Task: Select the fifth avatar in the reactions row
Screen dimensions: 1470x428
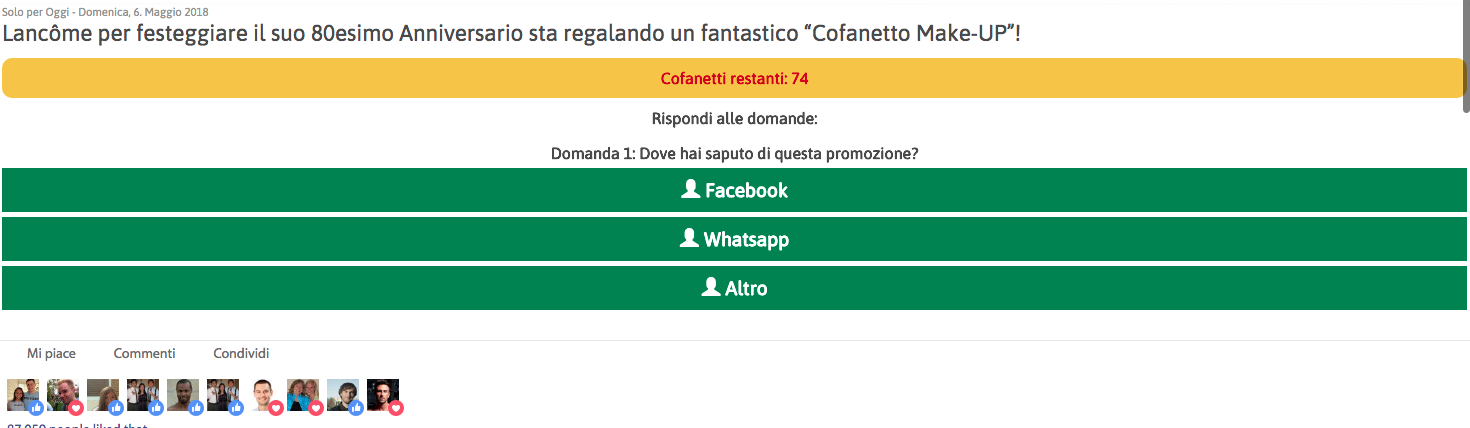Action: pos(181,394)
